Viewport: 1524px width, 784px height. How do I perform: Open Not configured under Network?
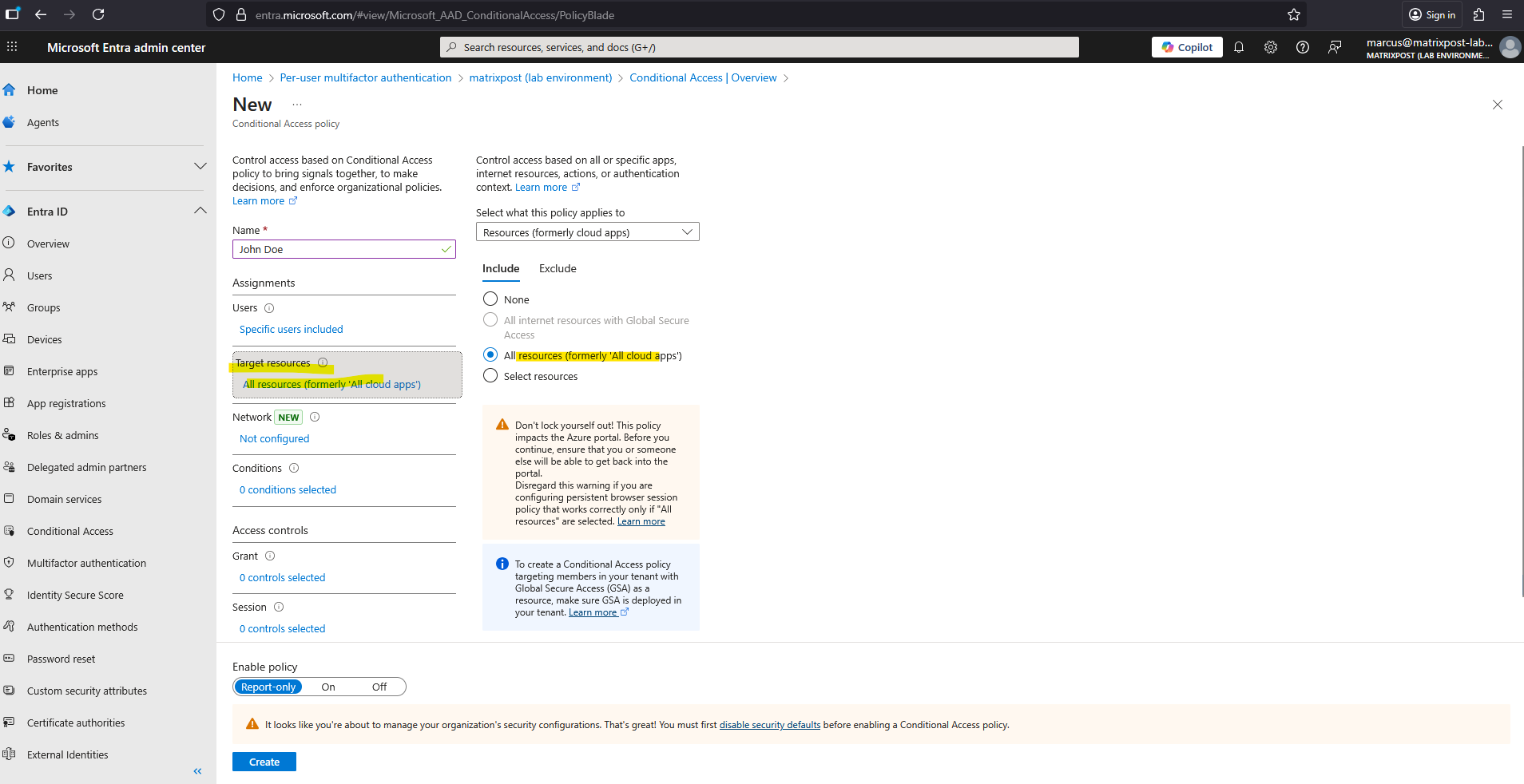point(274,438)
